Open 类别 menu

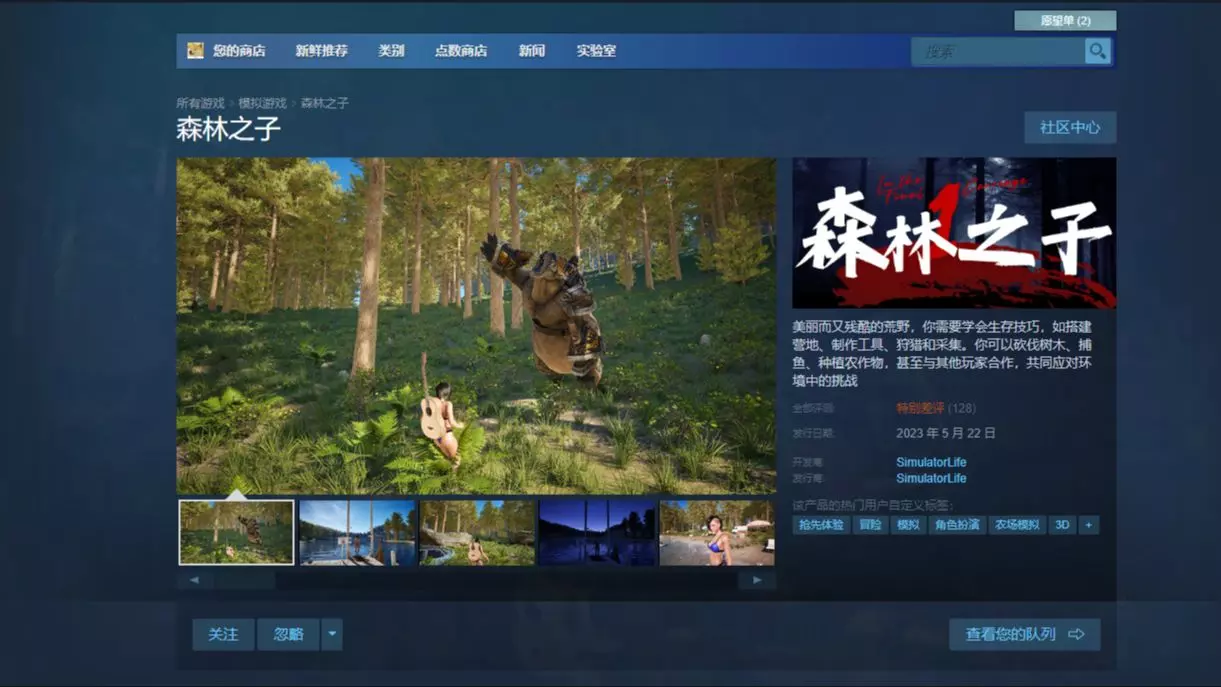391,51
